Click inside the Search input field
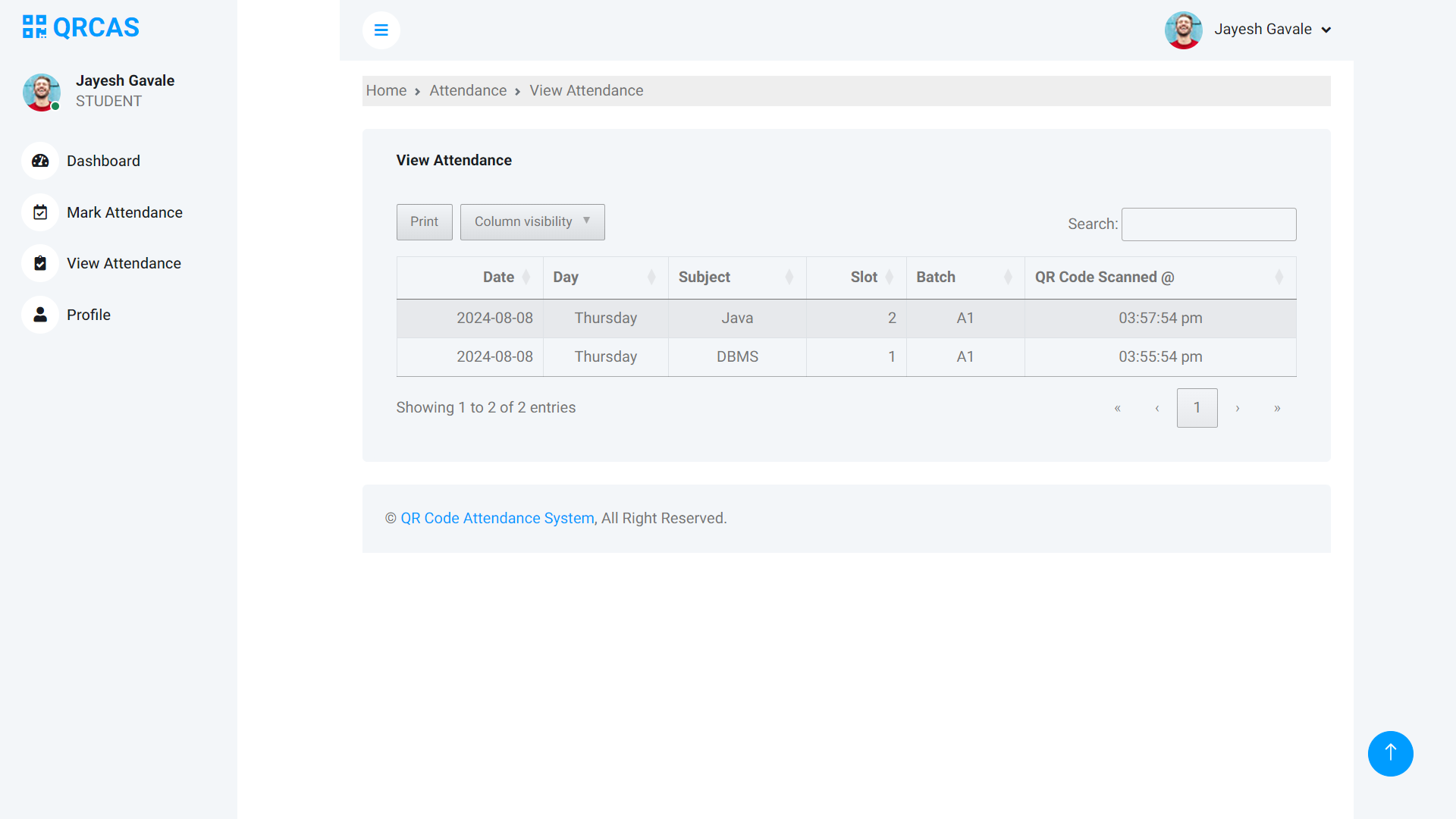The width and height of the screenshot is (1456, 819). tap(1209, 224)
